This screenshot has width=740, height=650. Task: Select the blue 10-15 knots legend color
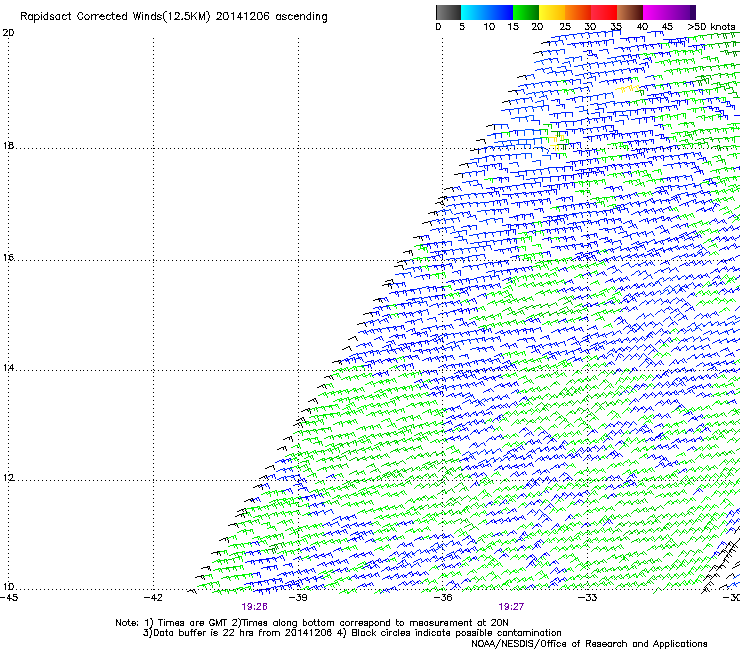pyautogui.click(x=500, y=12)
